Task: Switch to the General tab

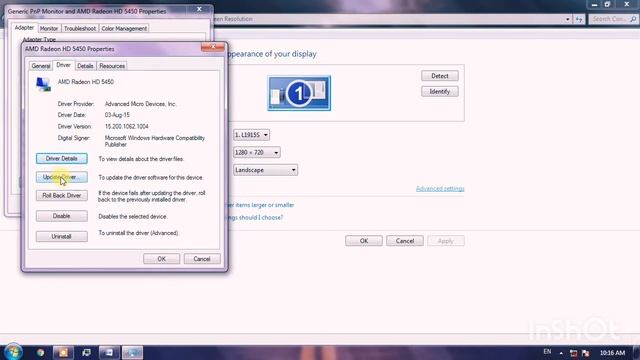Action: pyautogui.click(x=41, y=66)
